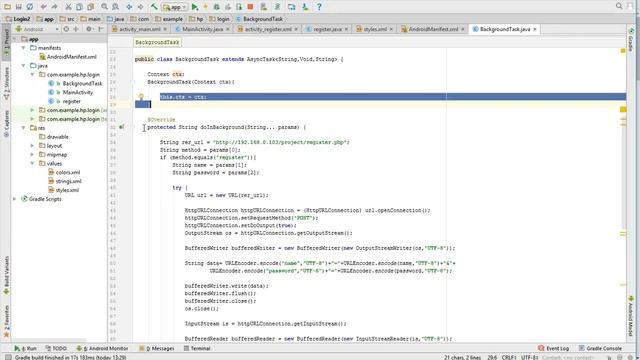Open the Android Monitor tool window

pos(102,348)
